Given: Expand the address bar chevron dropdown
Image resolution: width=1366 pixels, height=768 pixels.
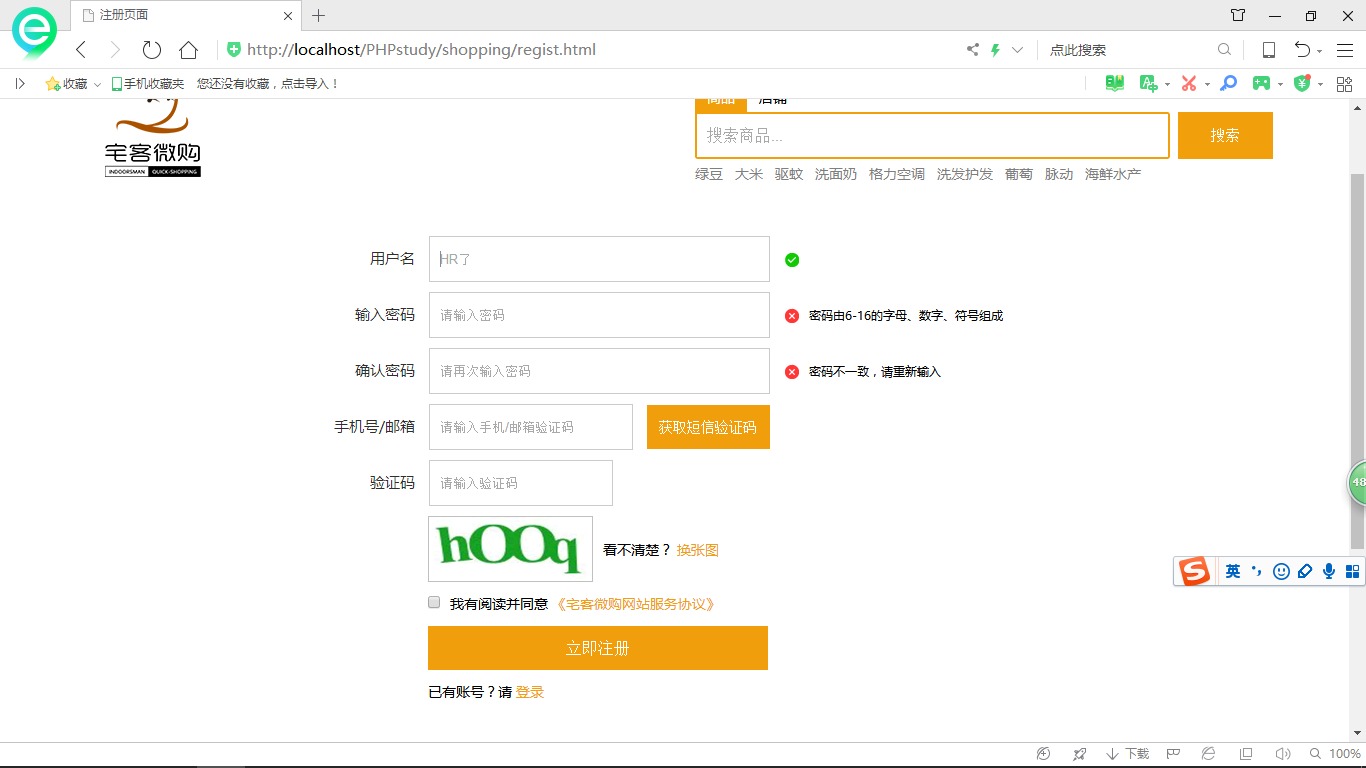Looking at the screenshot, I should [x=1017, y=50].
